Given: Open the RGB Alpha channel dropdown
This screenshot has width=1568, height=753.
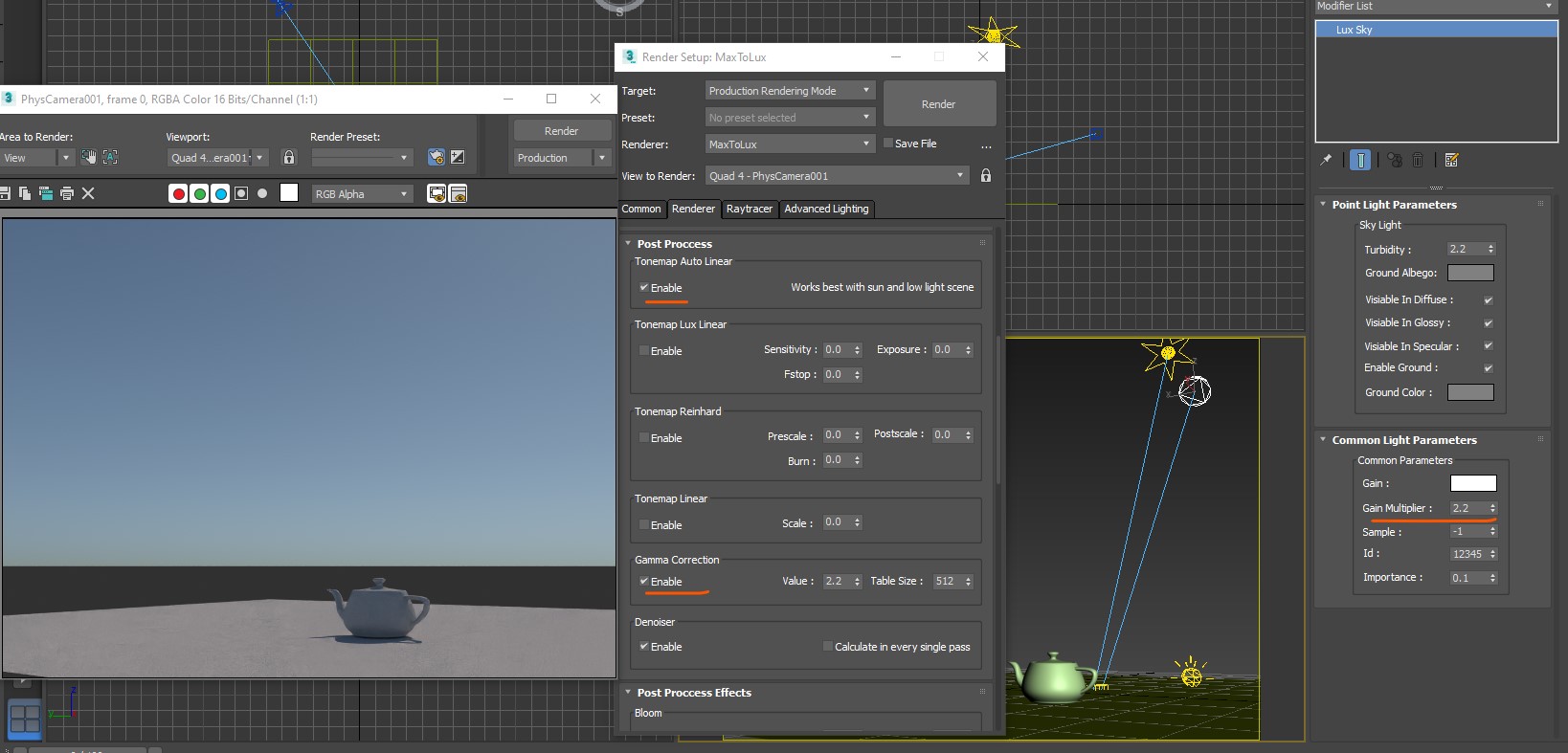Looking at the screenshot, I should pos(362,194).
